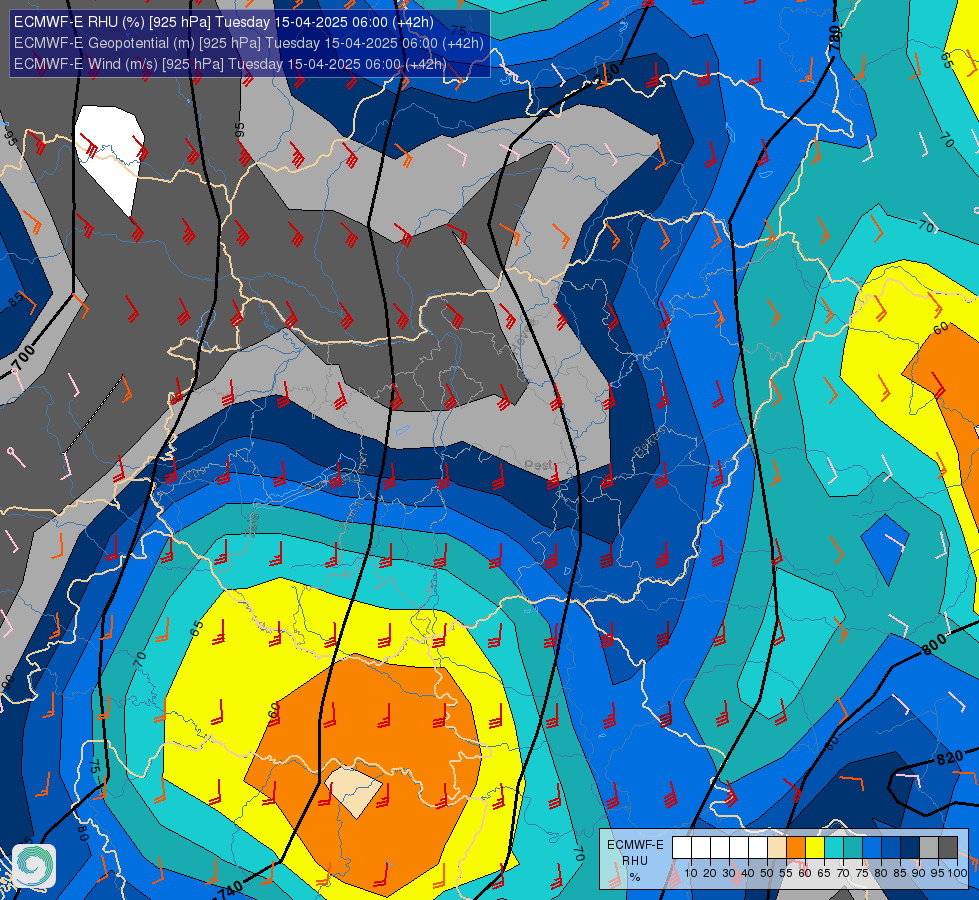Click the ECMWF-E Wind (m/s) header line
This screenshot has width=979, height=900.
click(x=230, y=64)
